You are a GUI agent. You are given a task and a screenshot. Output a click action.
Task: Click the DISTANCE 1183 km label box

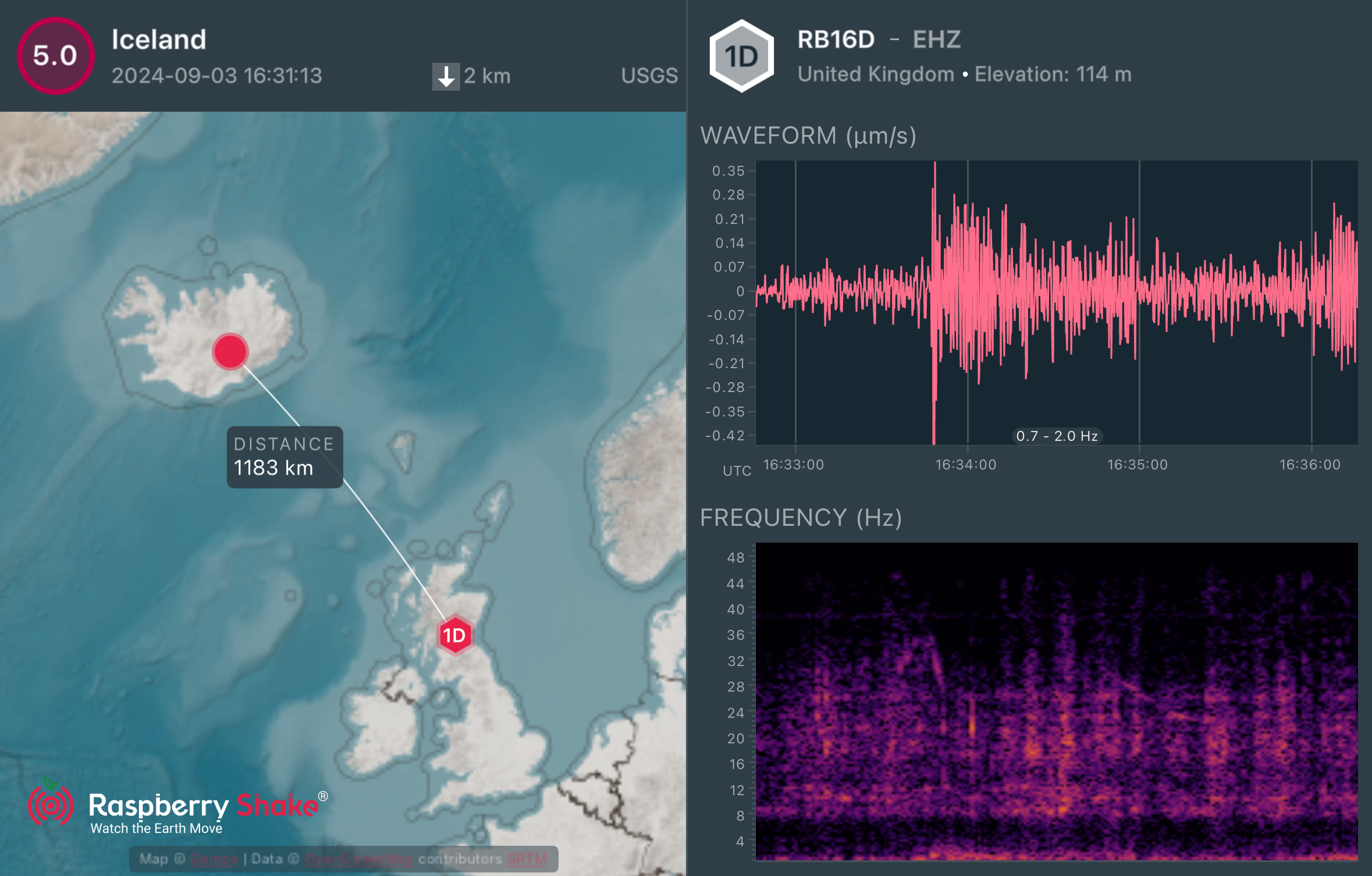pos(285,457)
